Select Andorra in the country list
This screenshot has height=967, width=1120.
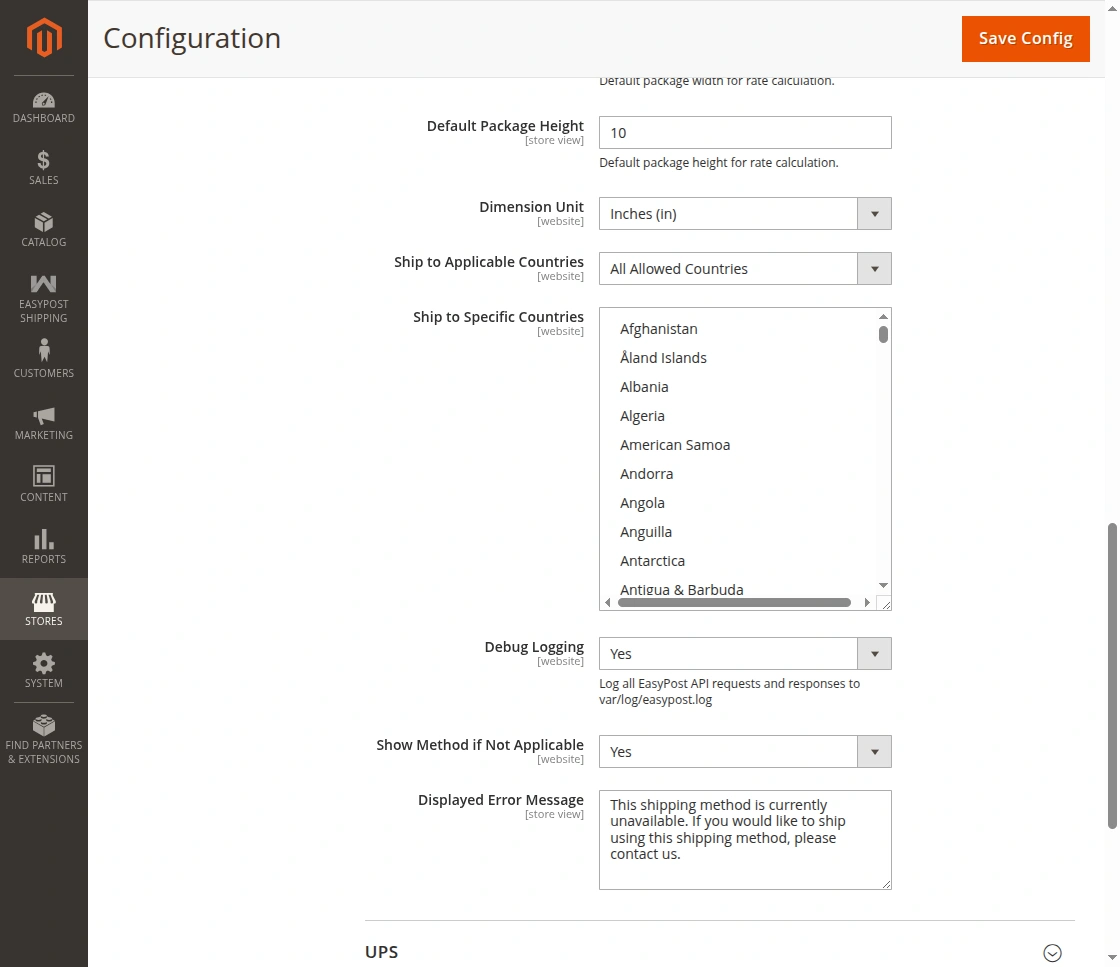pyautogui.click(x=646, y=474)
